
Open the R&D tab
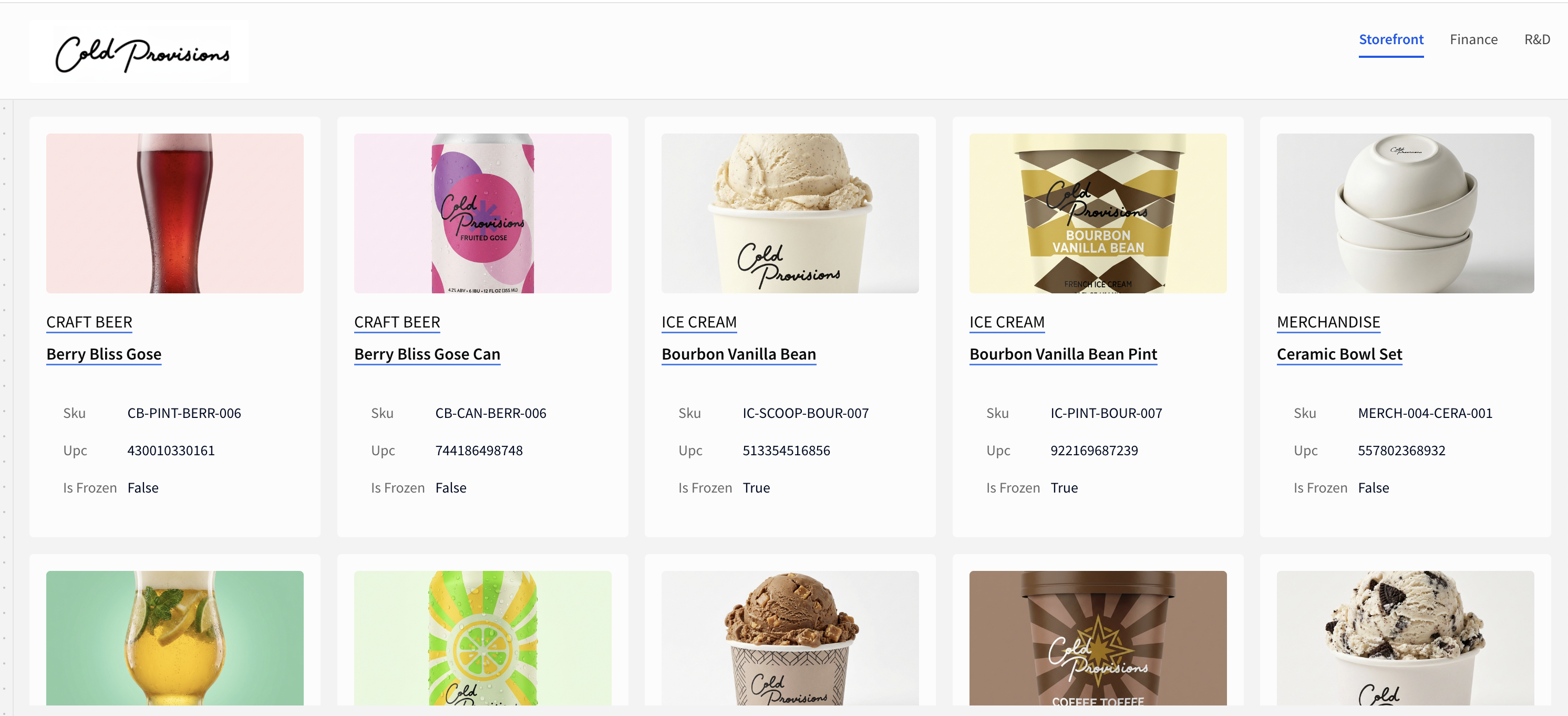pos(1536,39)
